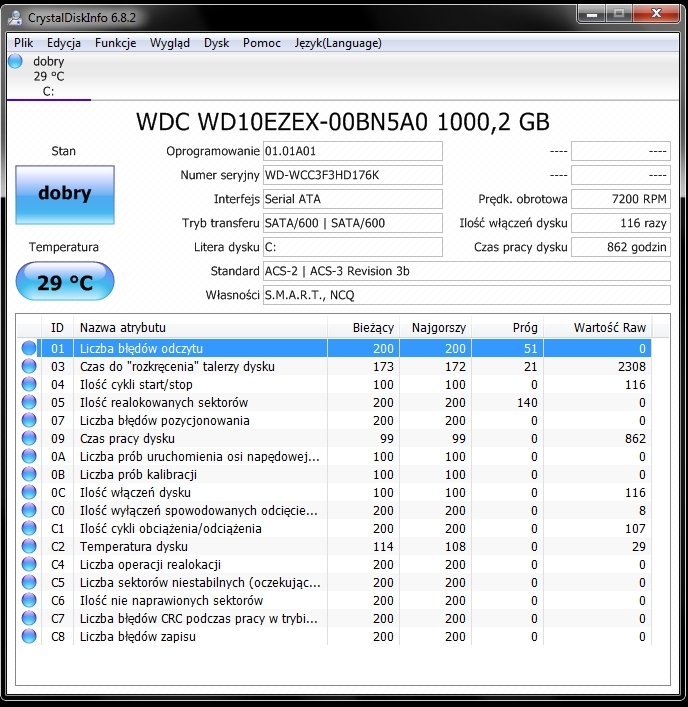The image size is (688, 707).
Task: Click the blue 'dobry' health status button
Action: point(65,195)
